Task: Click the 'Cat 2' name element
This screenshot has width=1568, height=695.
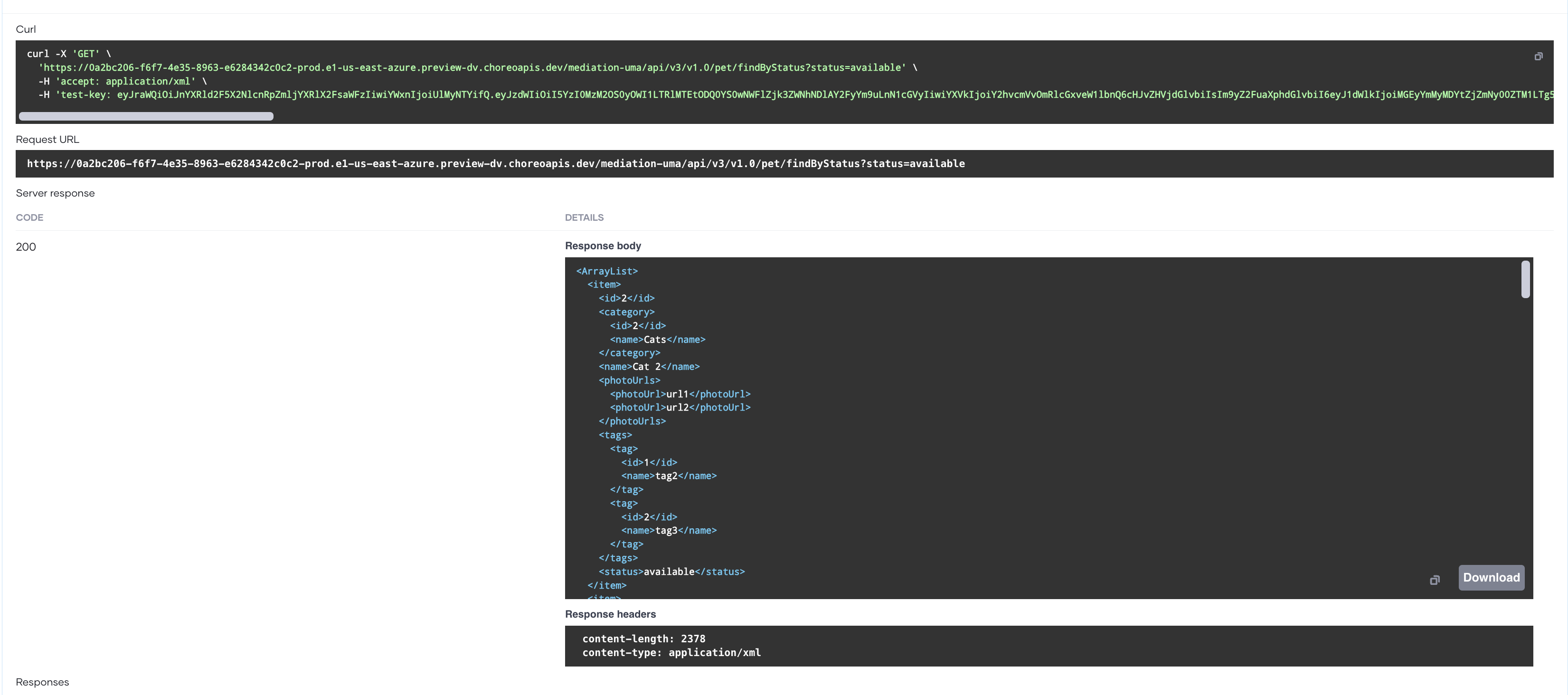Action: pyautogui.click(x=648, y=367)
